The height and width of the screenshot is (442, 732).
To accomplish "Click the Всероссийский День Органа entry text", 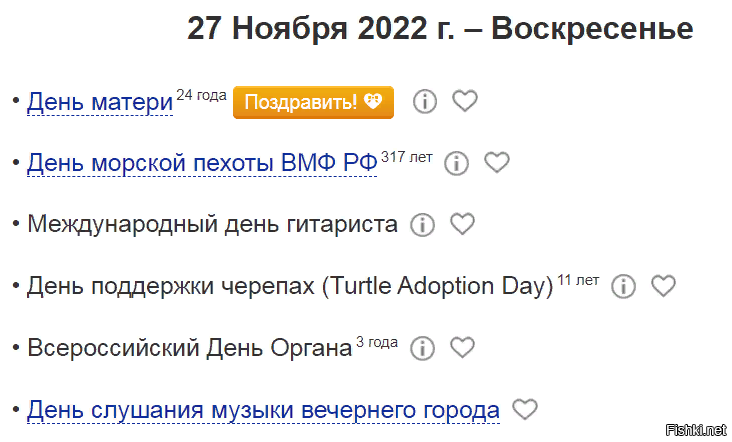I will pyautogui.click(x=190, y=348).
